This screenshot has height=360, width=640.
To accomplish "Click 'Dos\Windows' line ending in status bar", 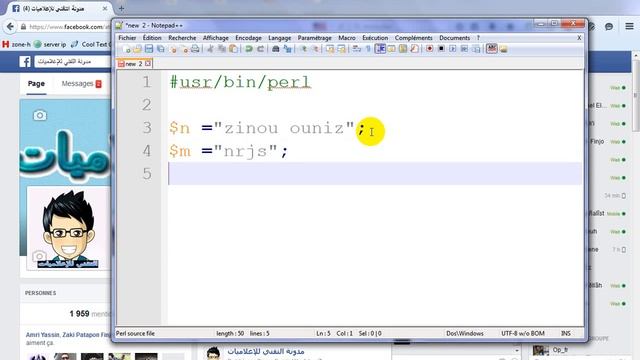I will click(x=464, y=333).
